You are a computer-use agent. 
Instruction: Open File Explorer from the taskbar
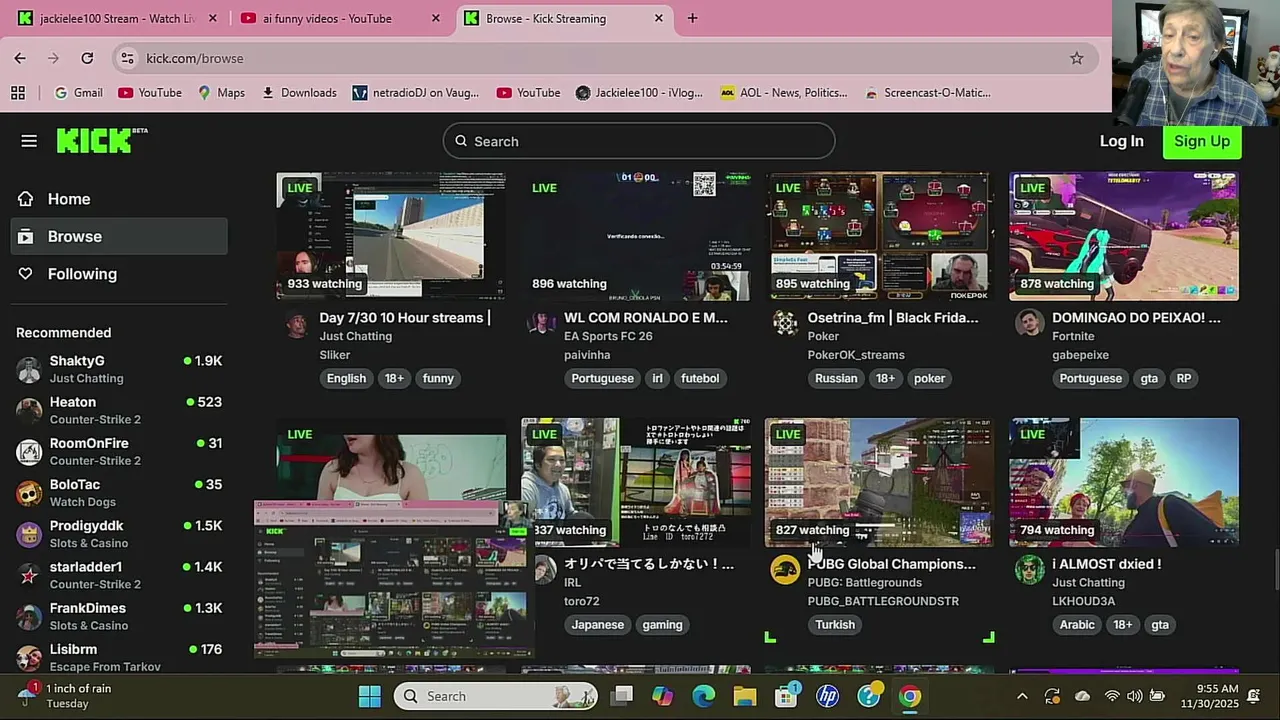[x=745, y=696]
